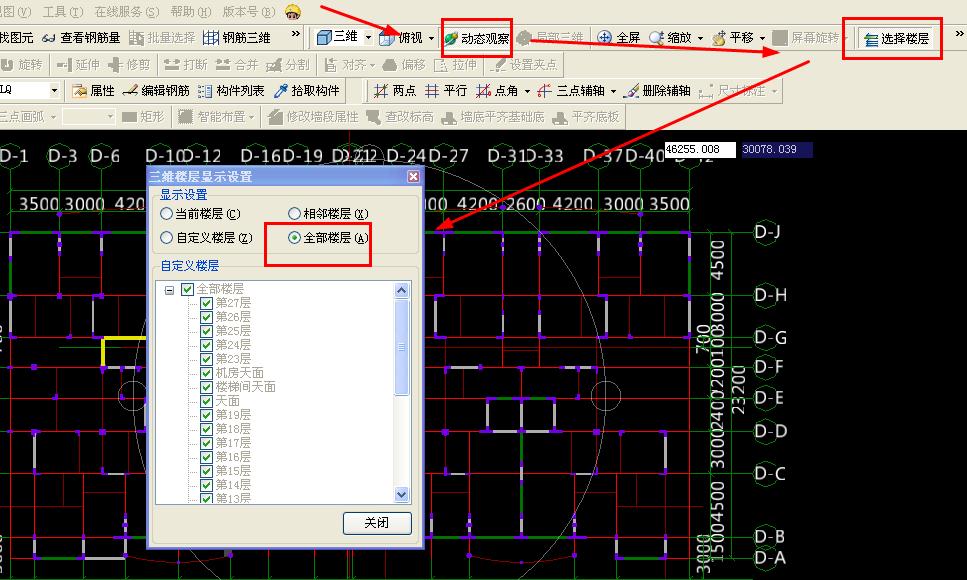The height and width of the screenshot is (580, 967).
Task: Click the 拉伸 stretch tool
Action: coord(456,64)
